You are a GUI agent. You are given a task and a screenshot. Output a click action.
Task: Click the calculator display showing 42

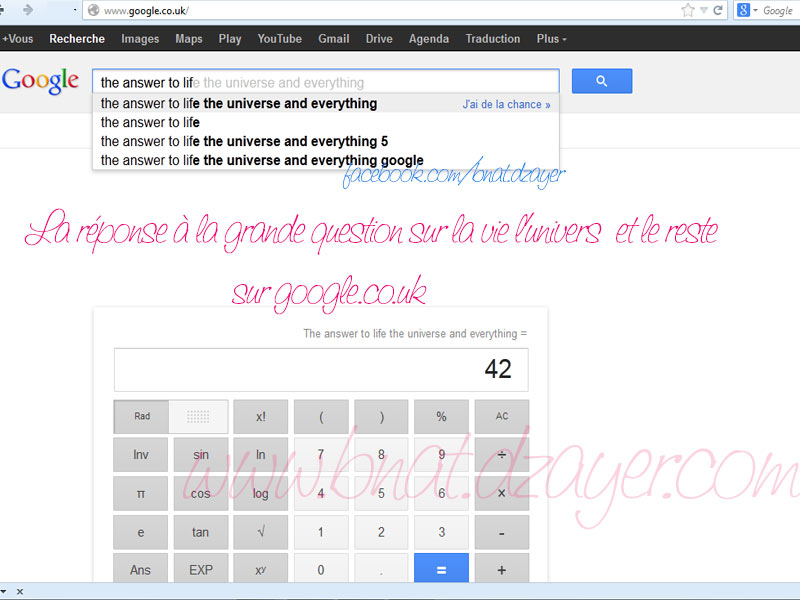321,370
